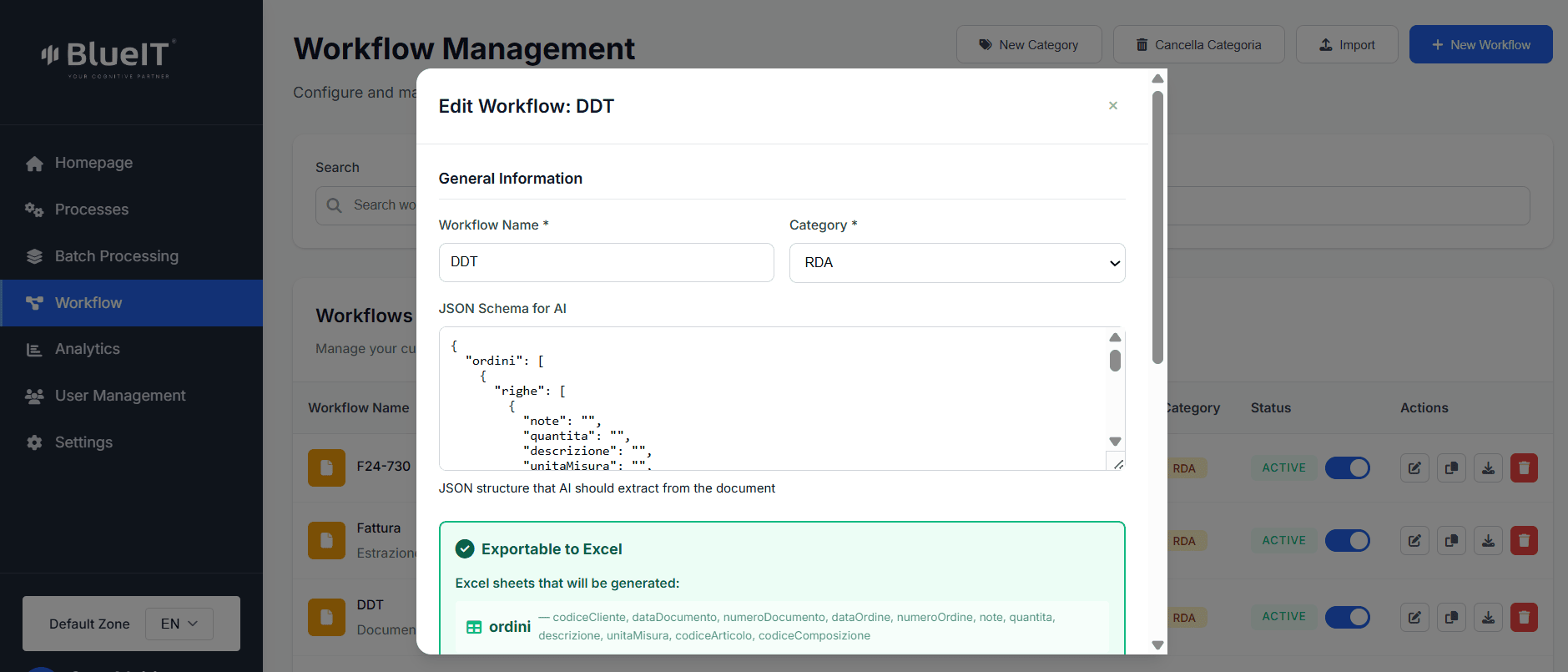Click the Import button
This screenshot has width=1568, height=672.
tap(1347, 44)
